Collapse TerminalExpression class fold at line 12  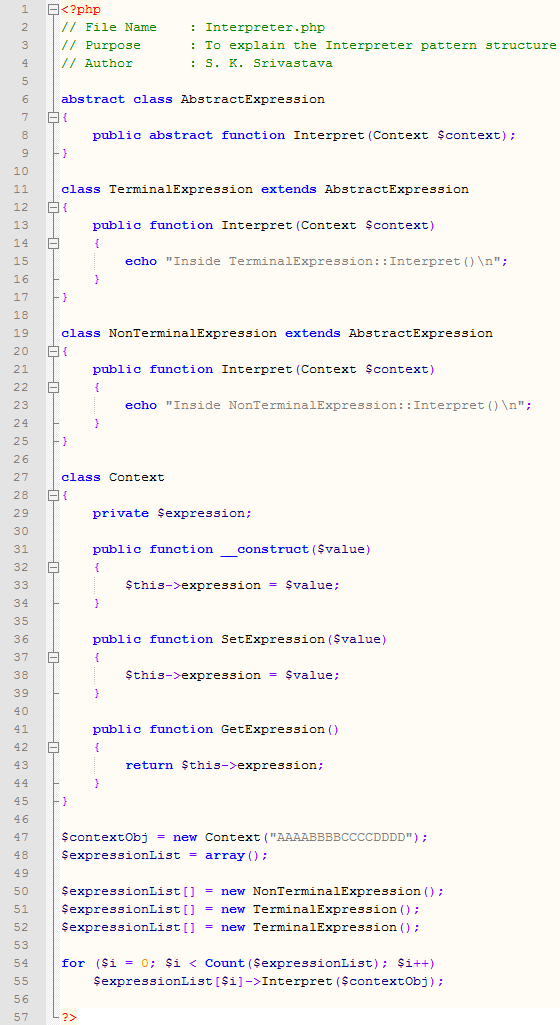coord(53,207)
